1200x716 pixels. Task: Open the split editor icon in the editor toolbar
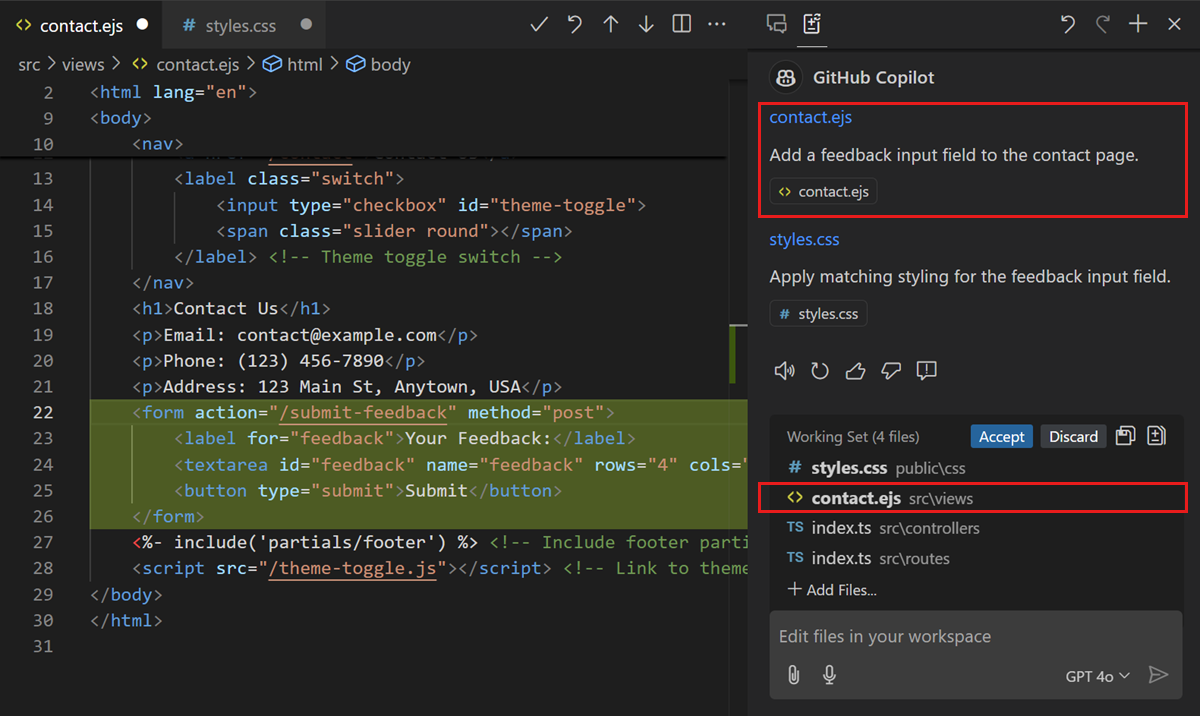click(x=681, y=23)
